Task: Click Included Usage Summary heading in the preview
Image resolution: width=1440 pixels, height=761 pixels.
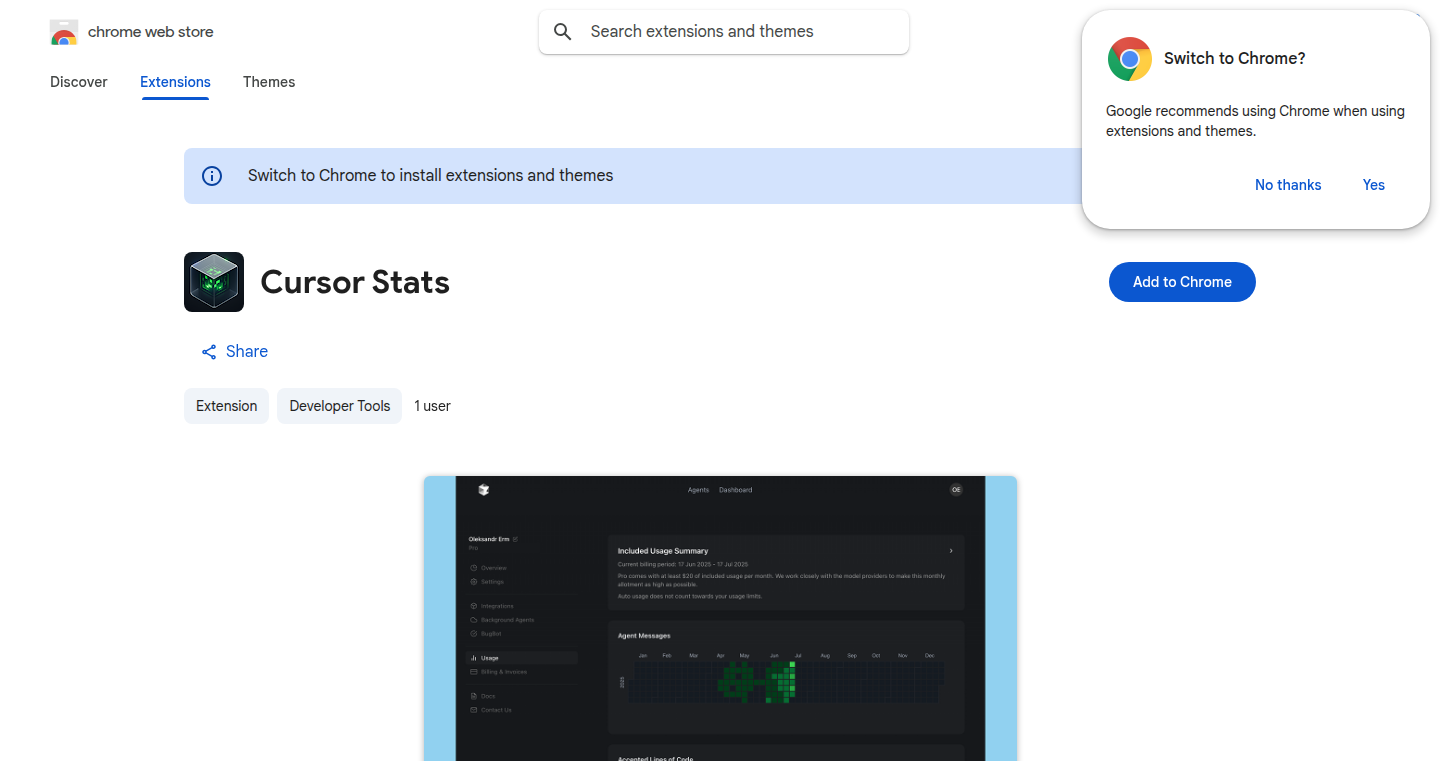Action: click(663, 551)
